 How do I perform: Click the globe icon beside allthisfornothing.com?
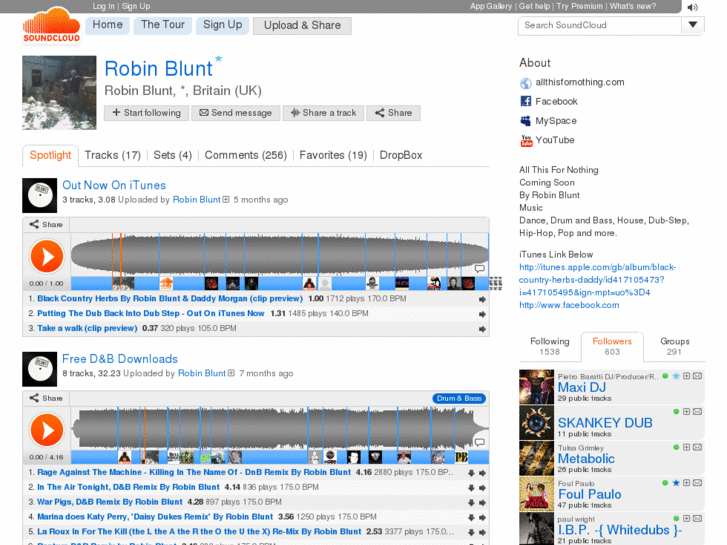pyautogui.click(x=525, y=83)
